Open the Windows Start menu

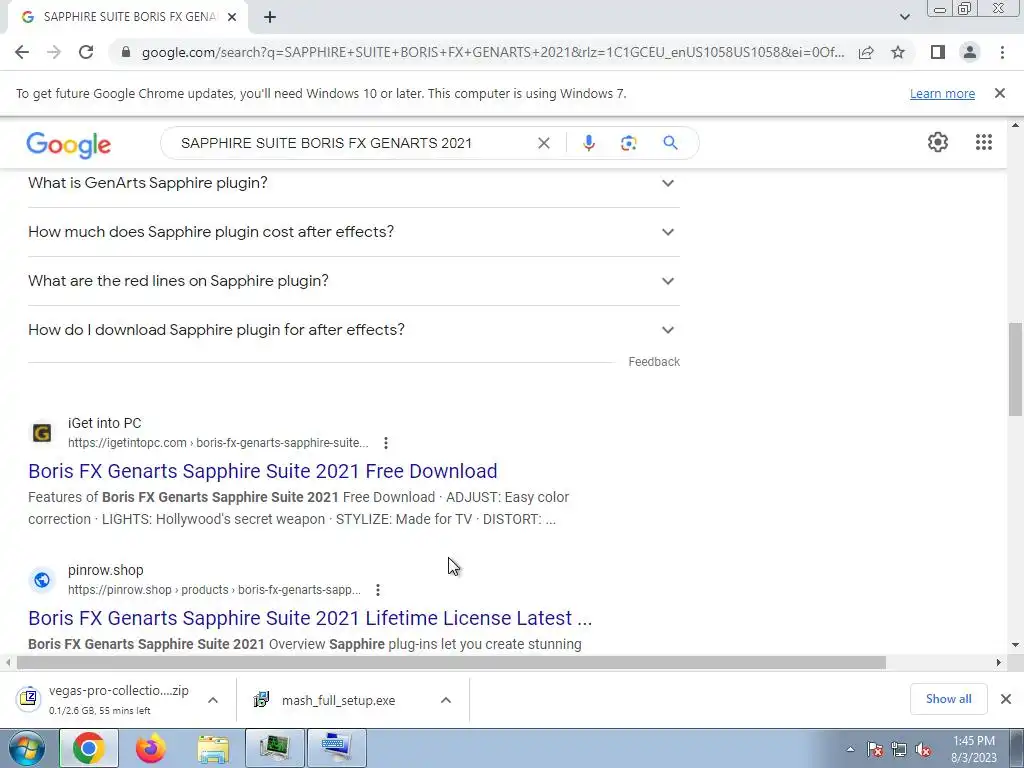pyautogui.click(x=26, y=748)
